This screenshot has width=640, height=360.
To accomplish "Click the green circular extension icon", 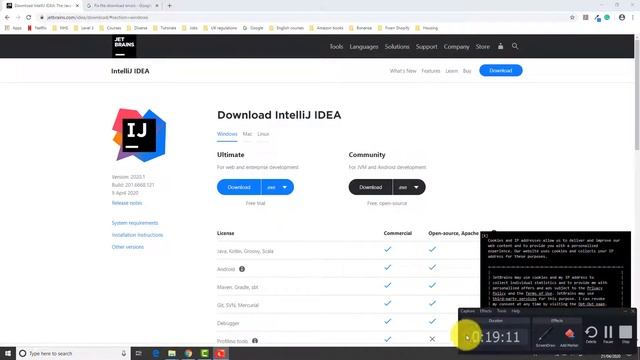I will click(607, 18).
